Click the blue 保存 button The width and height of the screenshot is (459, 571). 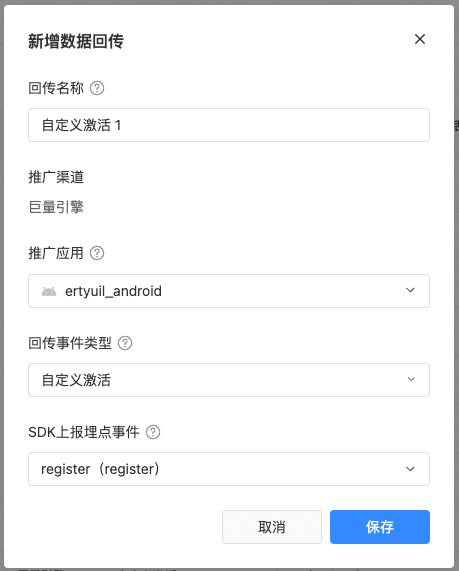380,527
